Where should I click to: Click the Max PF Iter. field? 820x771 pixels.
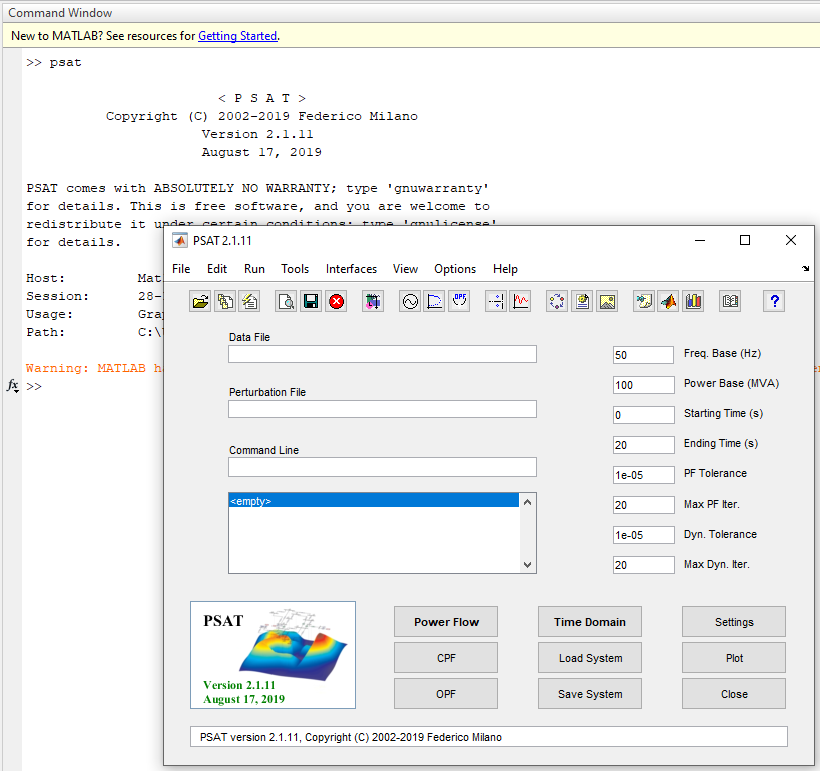pyautogui.click(x=643, y=505)
